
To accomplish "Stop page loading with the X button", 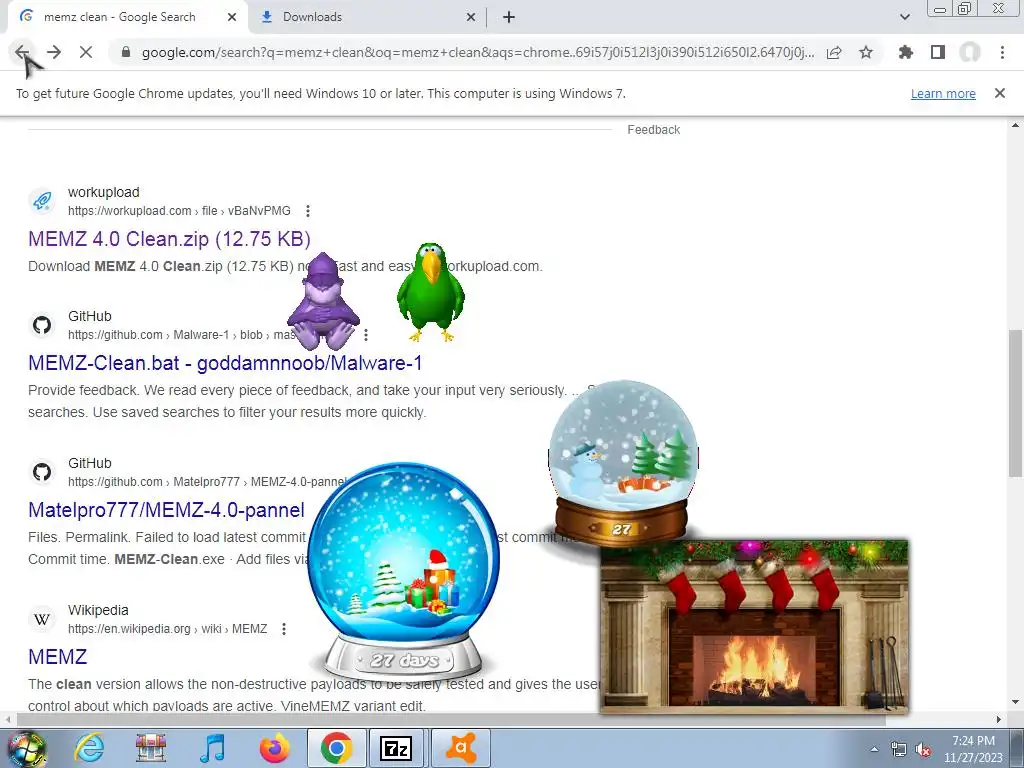I will 86,52.
